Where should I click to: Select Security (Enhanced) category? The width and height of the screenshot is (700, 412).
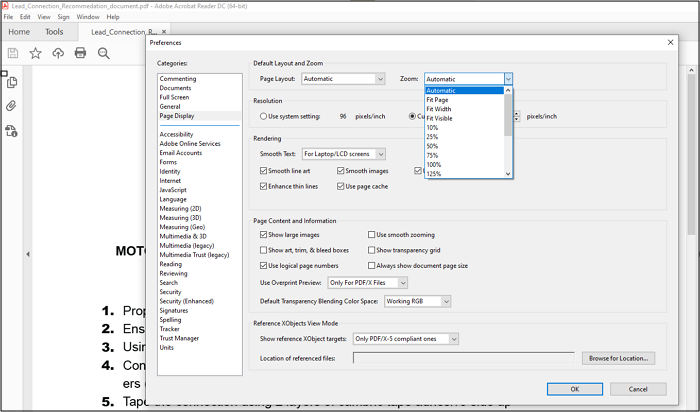coord(187,301)
